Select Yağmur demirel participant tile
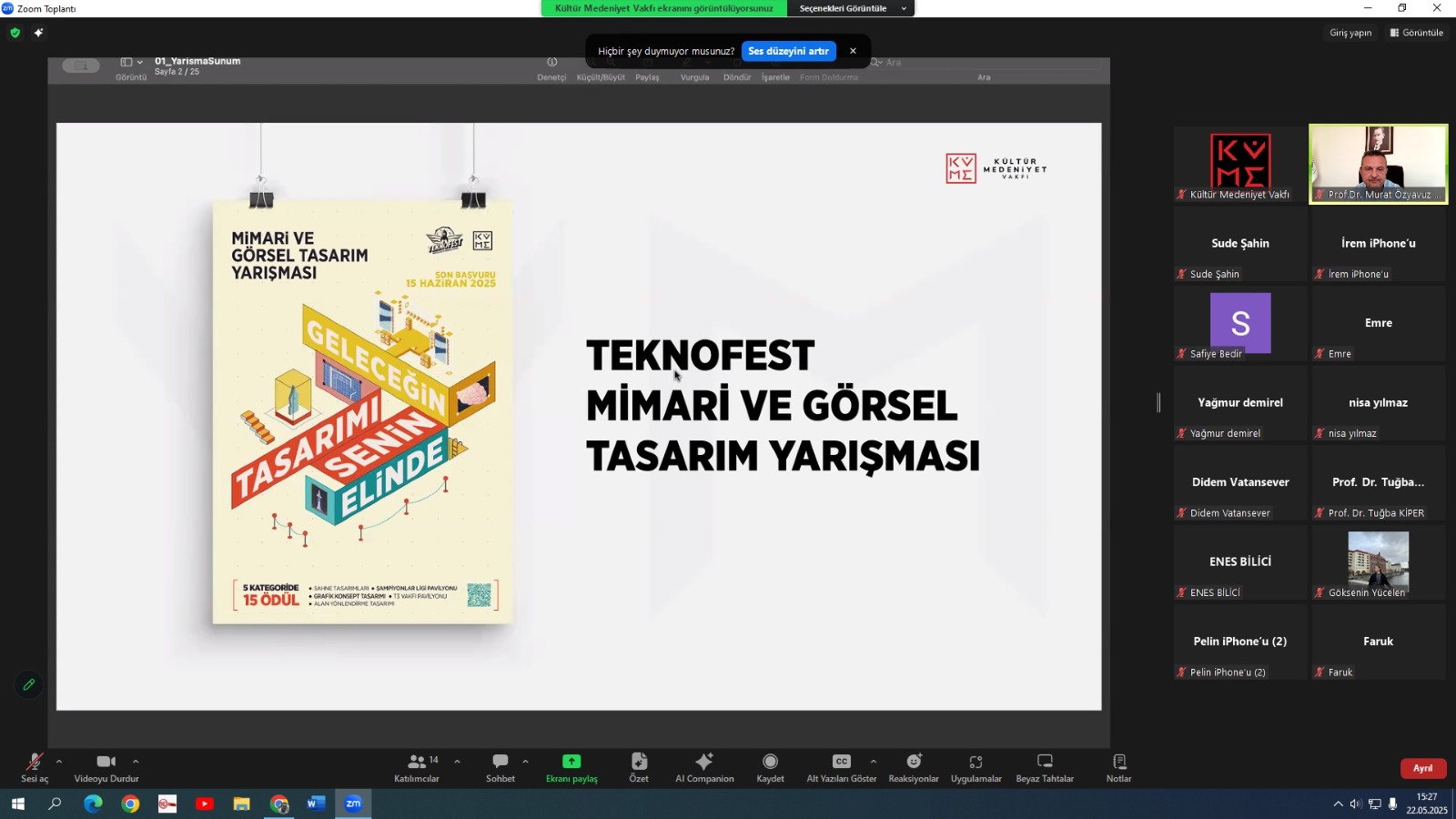1456x819 pixels. point(1240,402)
